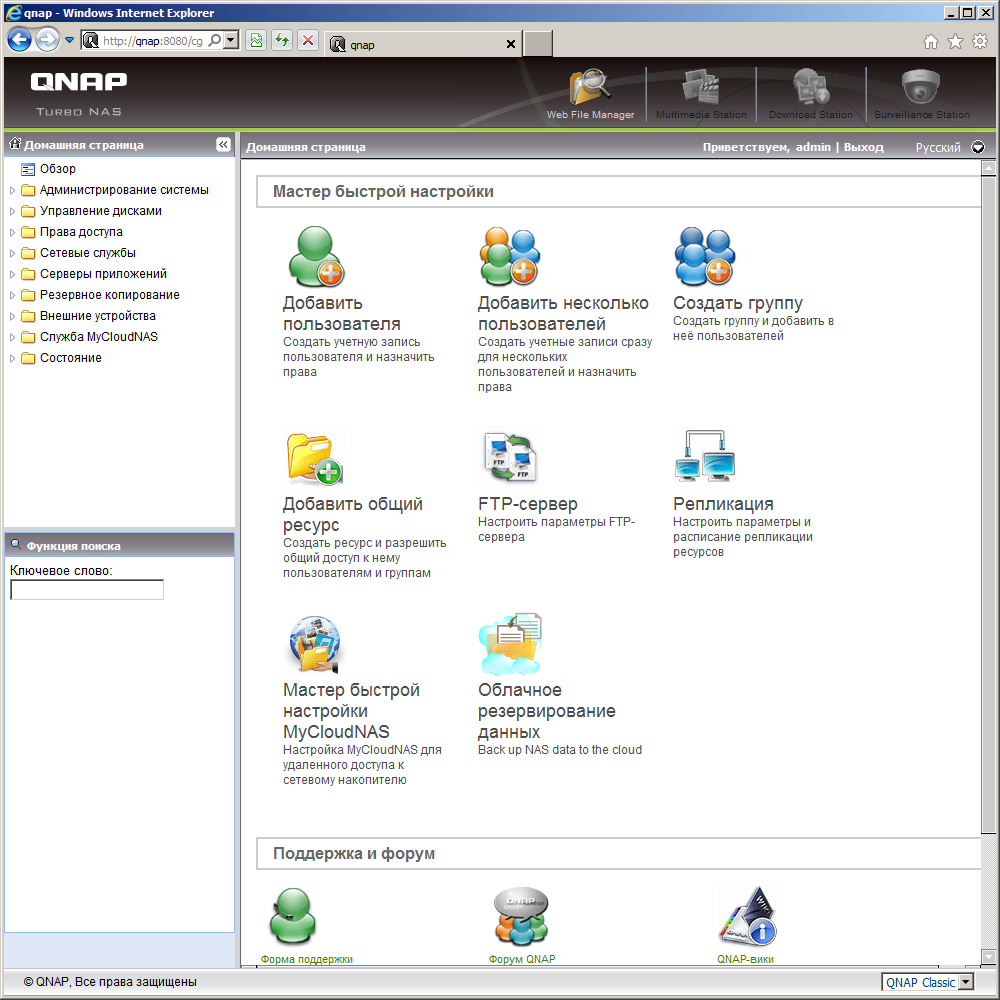
Task: Expand Резервное копирование tree node
Action: (x=12, y=295)
